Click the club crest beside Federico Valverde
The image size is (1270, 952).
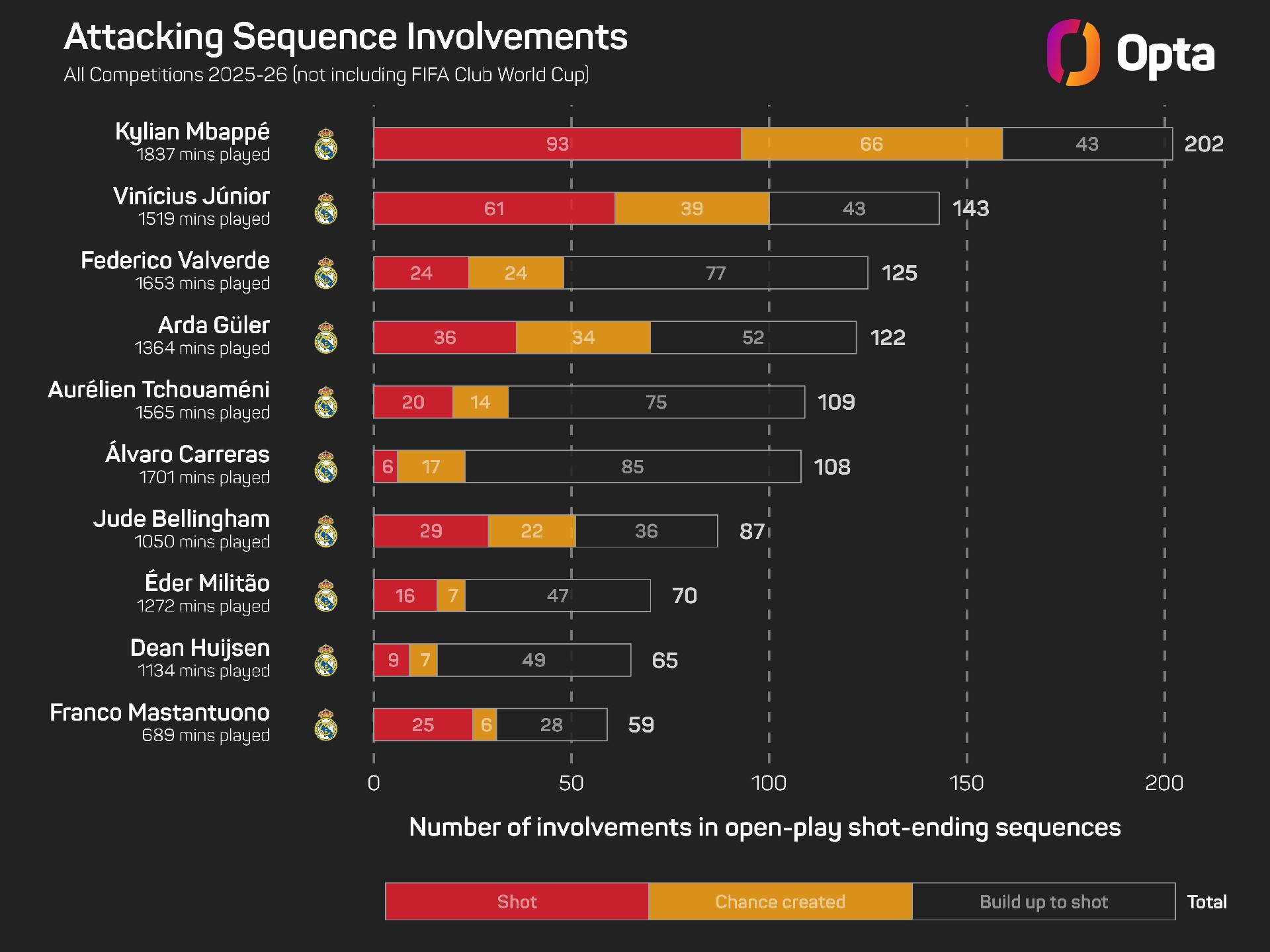pyautogui.click(x=326, y=273)
